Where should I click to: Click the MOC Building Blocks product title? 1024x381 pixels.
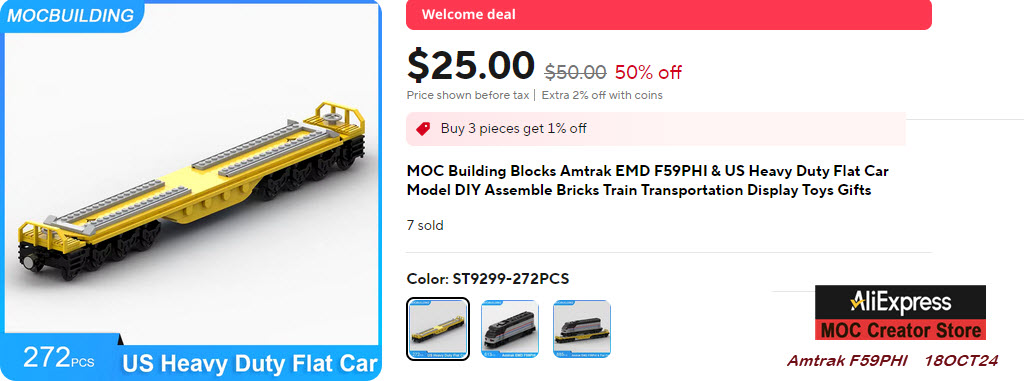click(x=647, y=181)
